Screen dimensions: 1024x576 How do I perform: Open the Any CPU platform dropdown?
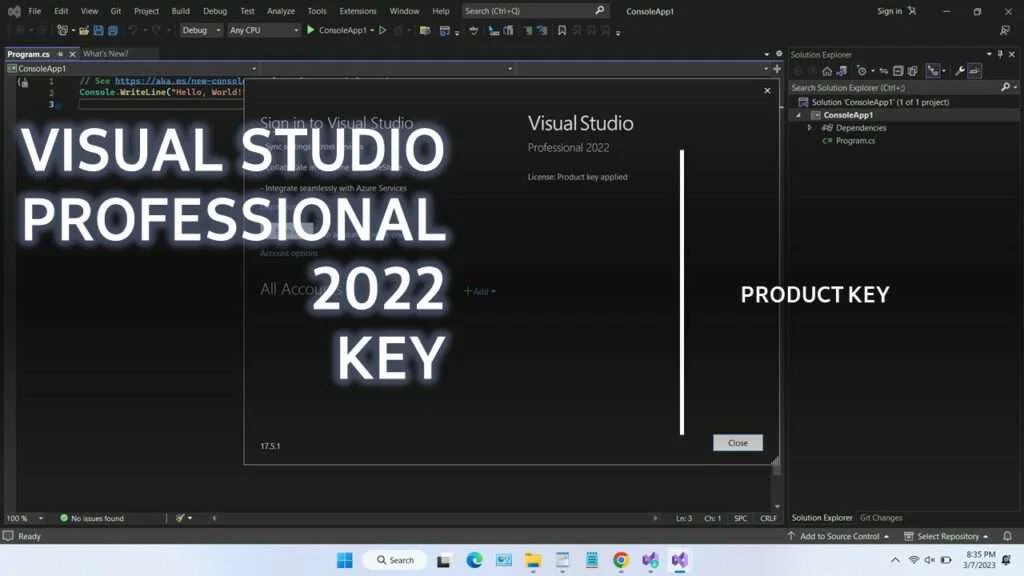point(263,30)
